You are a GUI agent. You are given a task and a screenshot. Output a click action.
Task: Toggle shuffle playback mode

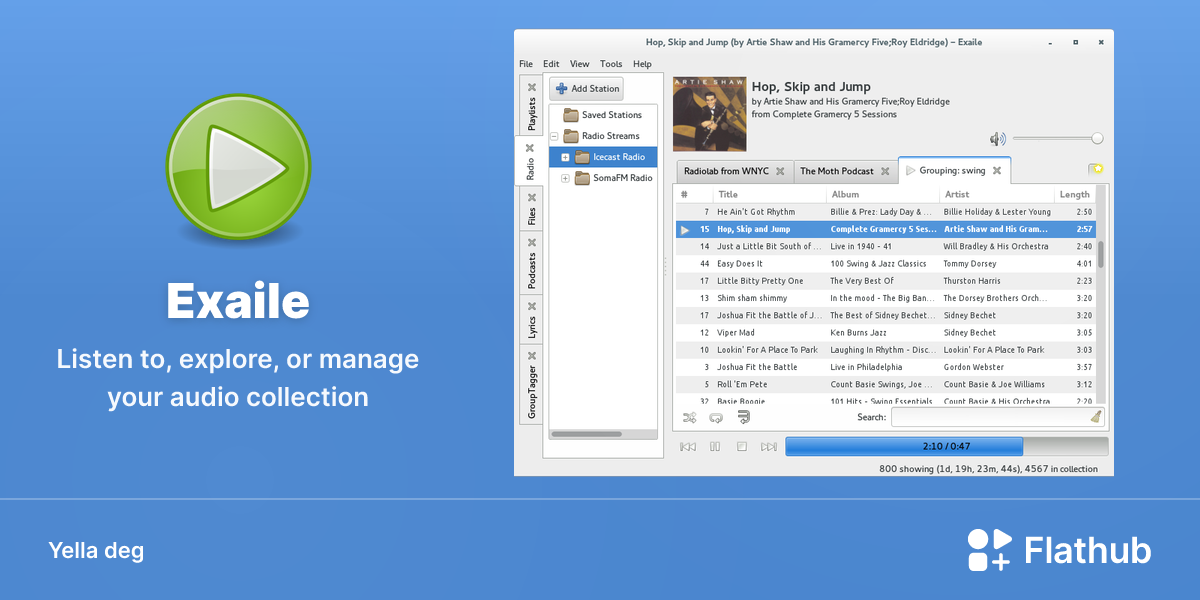(689, 417)
